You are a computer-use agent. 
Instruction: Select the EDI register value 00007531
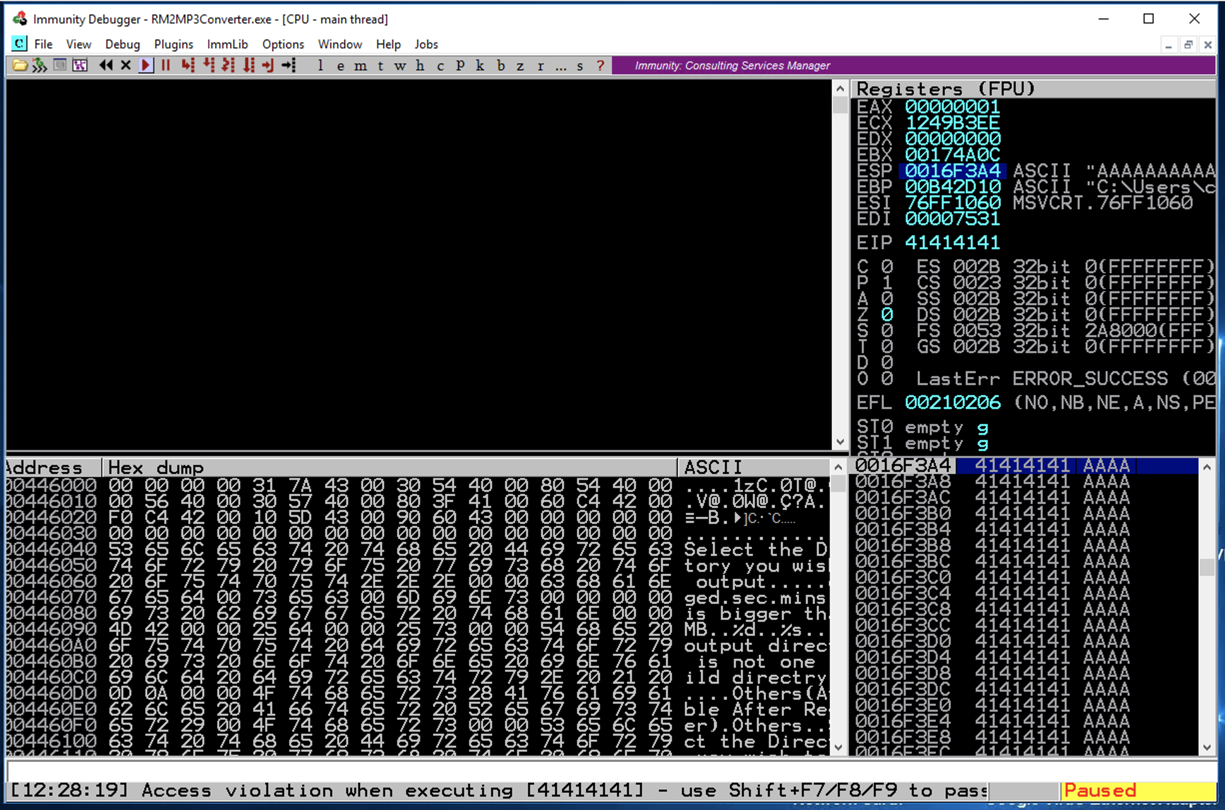(x=952, y=219)
